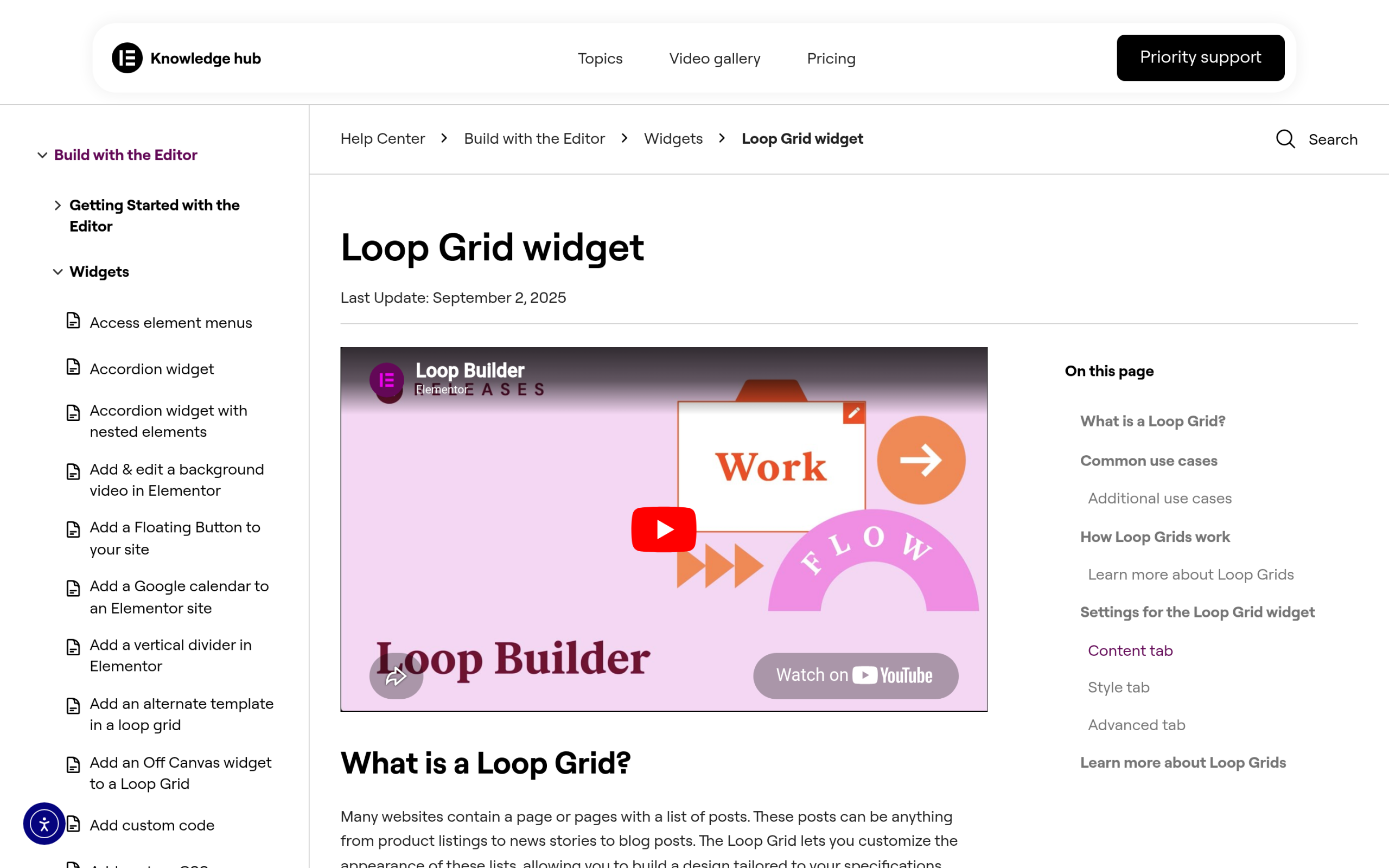Screen dimensions: 1389x868
Task: Jump to Learn more about Loop Grids sub-item
Action: [1190, 575]
